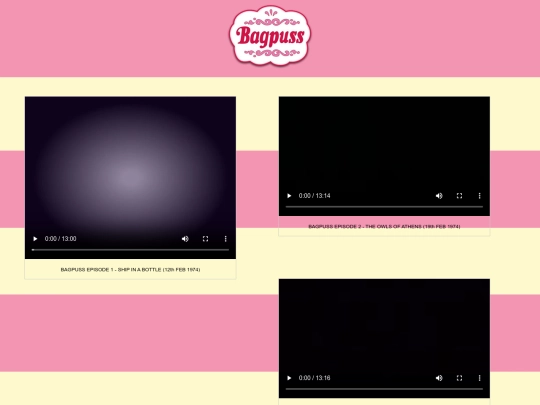540x405 pixels.
Task: Click the 13:16 video frame
Action: click(x=384, y=339)
